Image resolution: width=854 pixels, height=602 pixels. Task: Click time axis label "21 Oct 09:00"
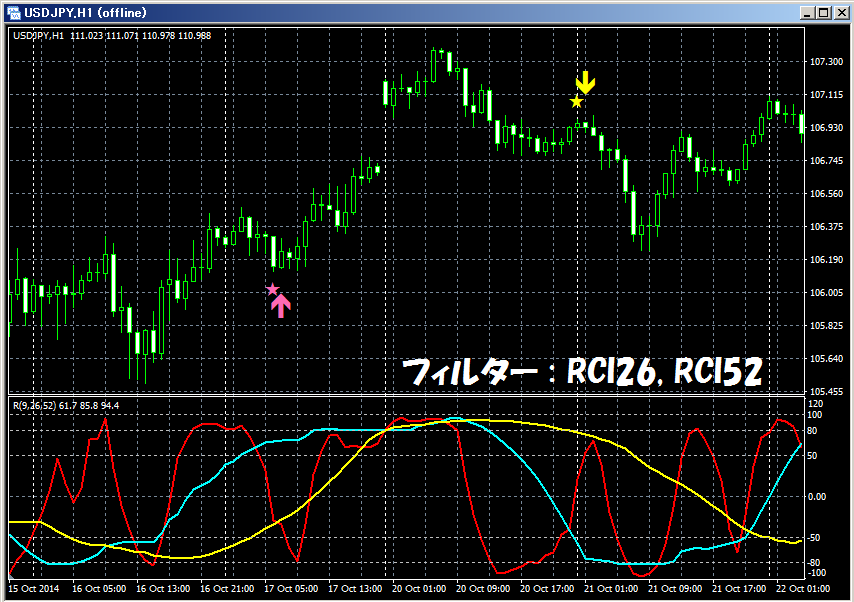[x=675, y=589]
